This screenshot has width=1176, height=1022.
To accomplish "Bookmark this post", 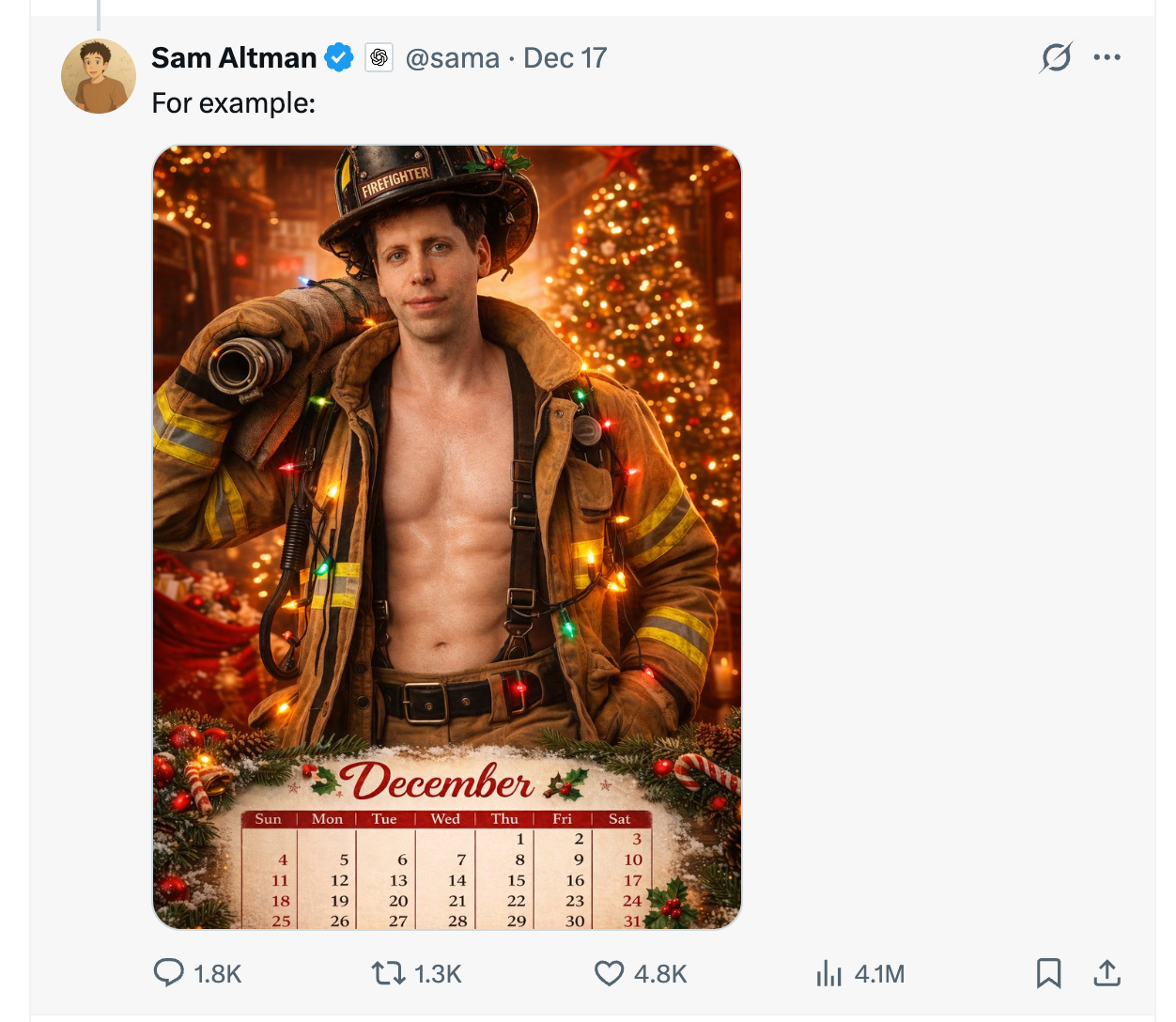I will (1048, 973).
